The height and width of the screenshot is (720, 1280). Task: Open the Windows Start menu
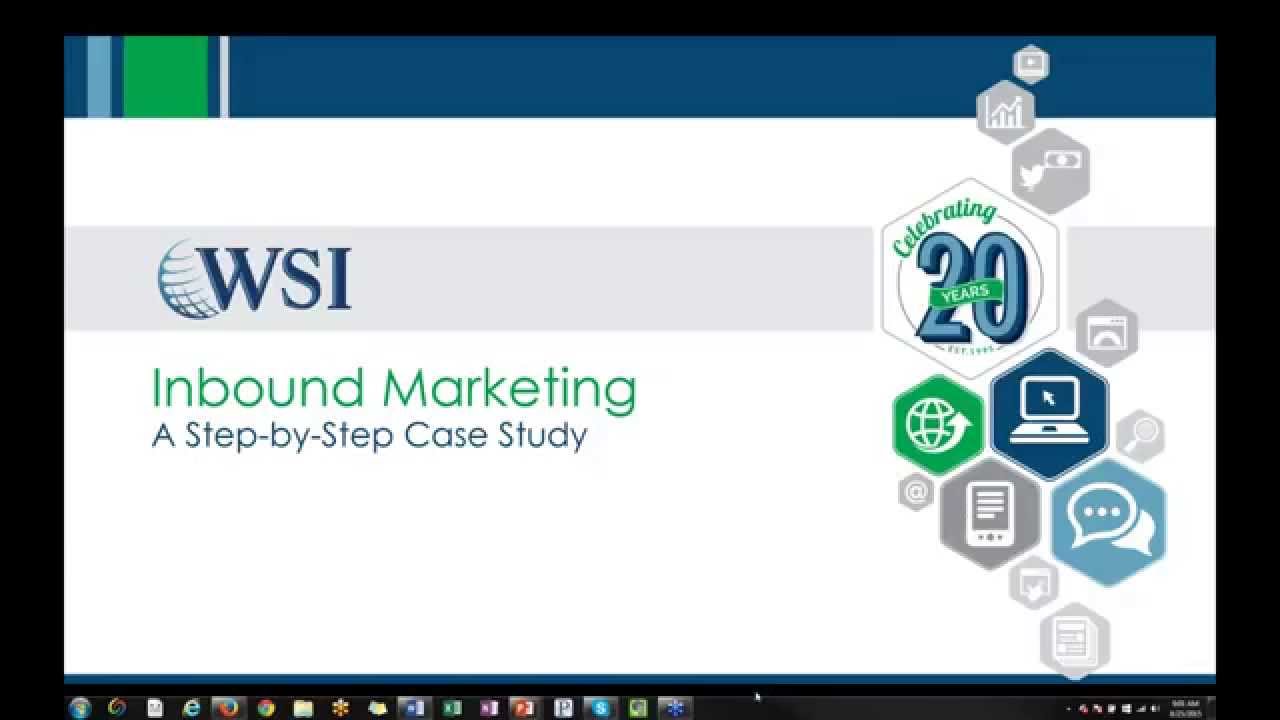pyautogui.click(x=79, y=708)
